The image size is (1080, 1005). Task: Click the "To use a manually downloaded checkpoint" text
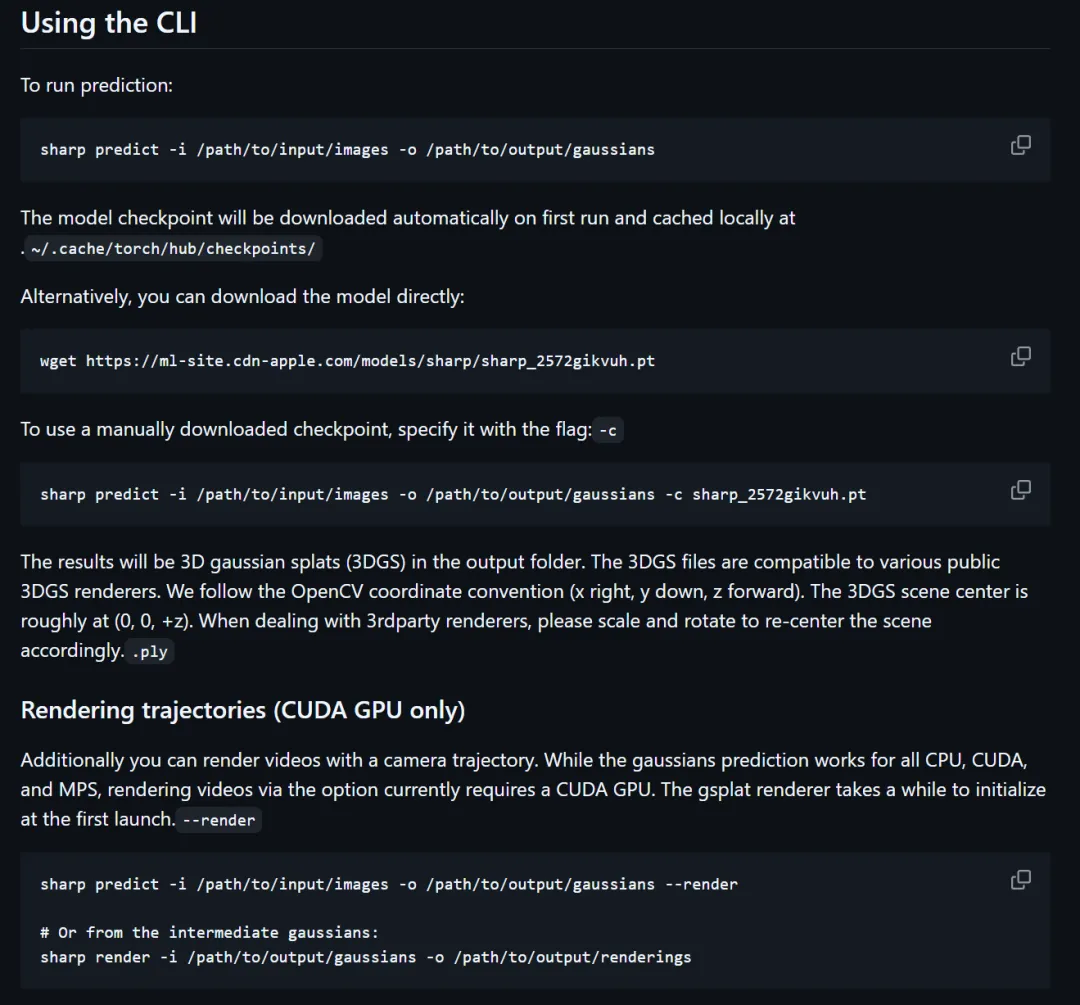305,429
